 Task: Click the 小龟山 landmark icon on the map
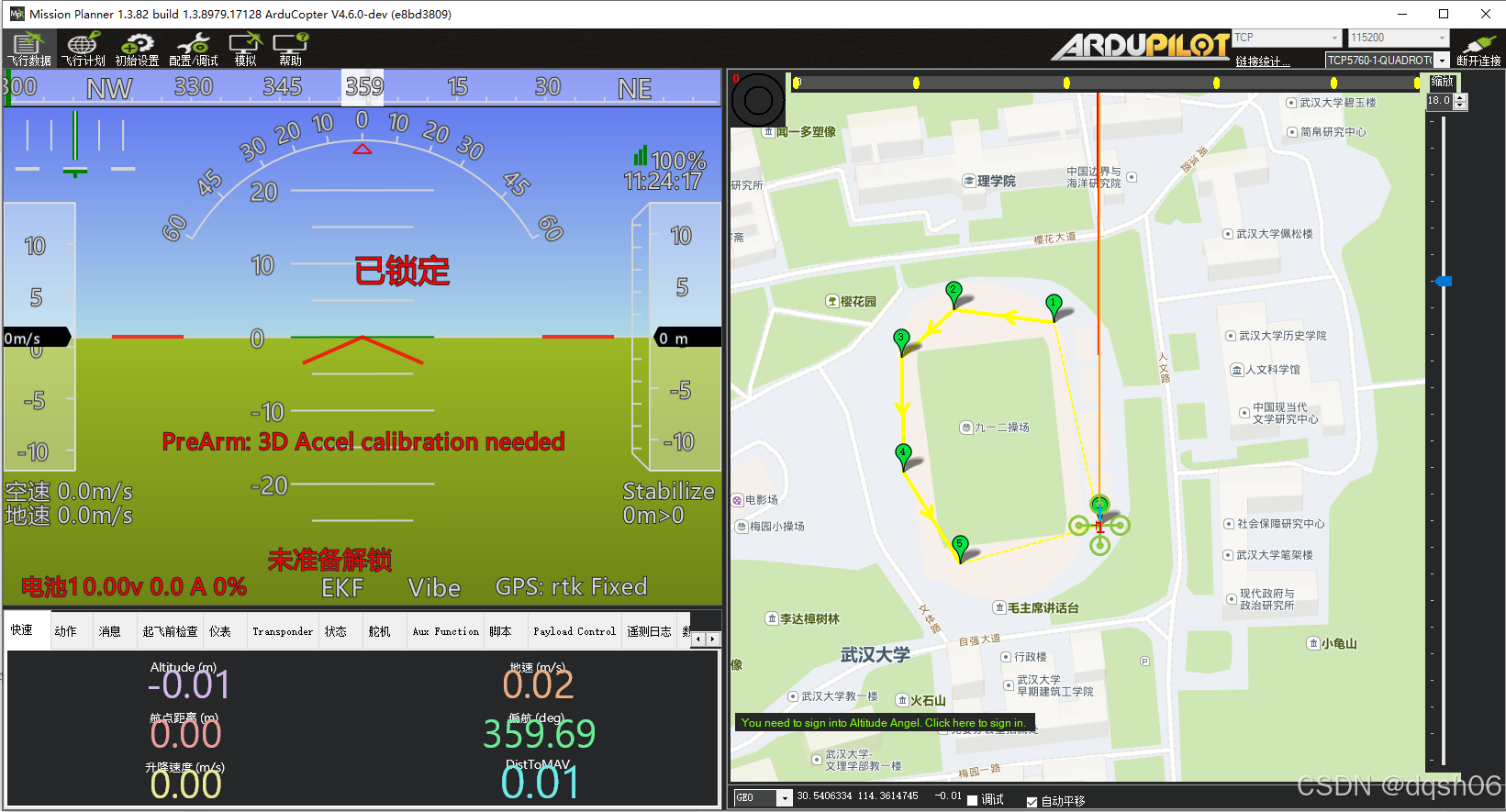pyautogui.click(x=1313, y=643)
